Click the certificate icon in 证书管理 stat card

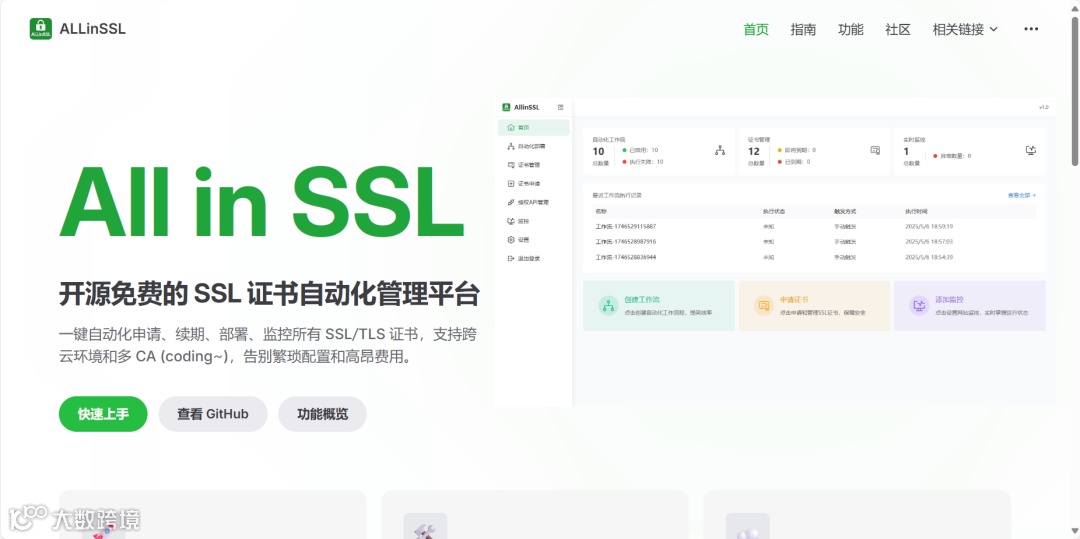(x=875, y=150)
